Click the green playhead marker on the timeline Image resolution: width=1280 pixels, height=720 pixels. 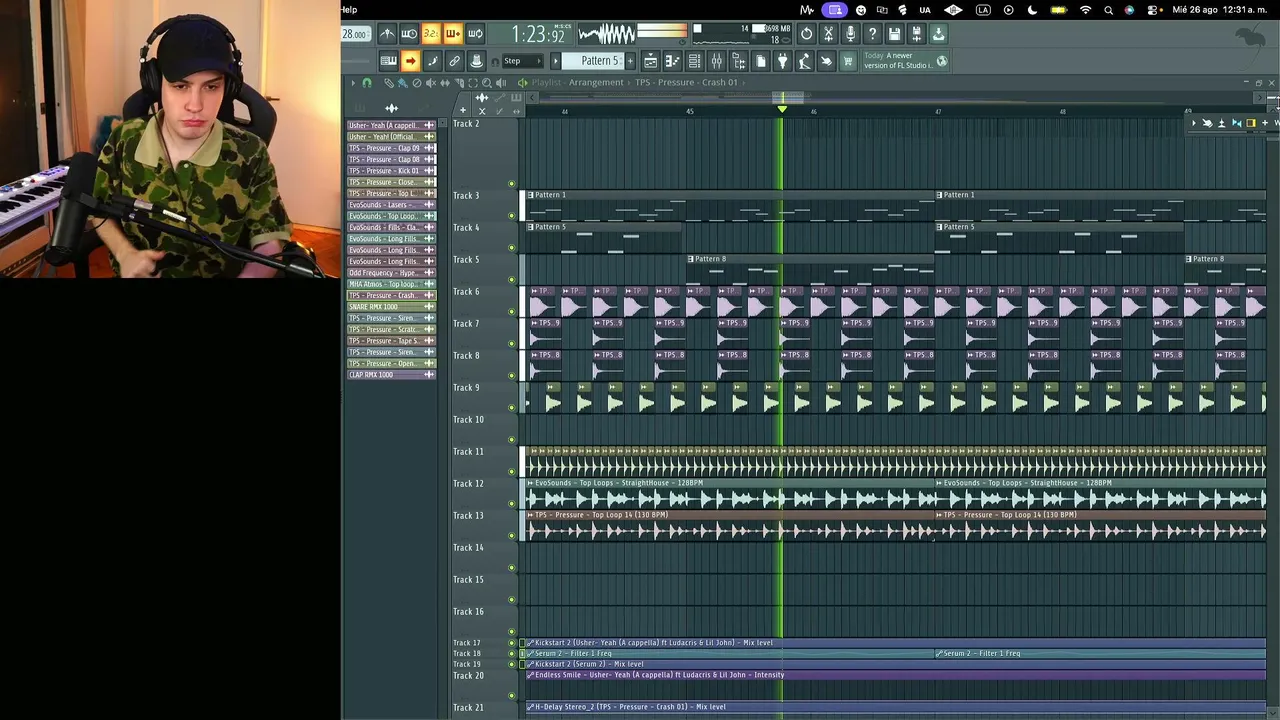click(x=782, y=109)
